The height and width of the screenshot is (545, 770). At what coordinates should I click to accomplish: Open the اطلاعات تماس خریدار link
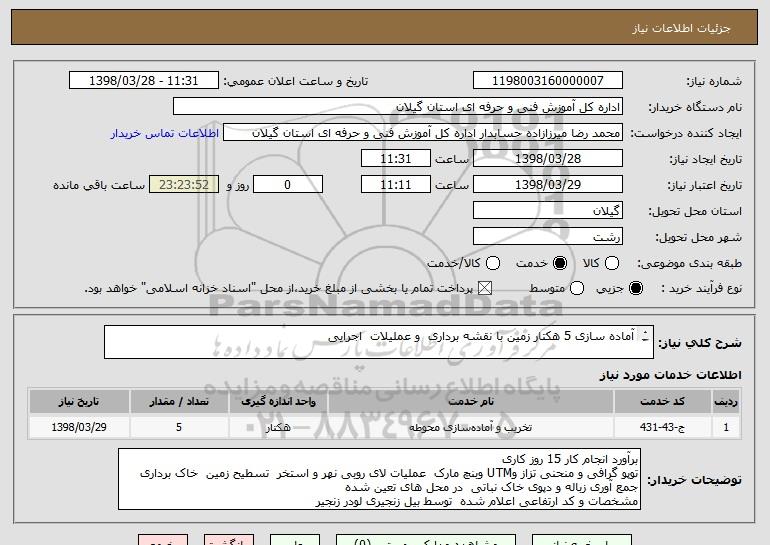point(165,134)
